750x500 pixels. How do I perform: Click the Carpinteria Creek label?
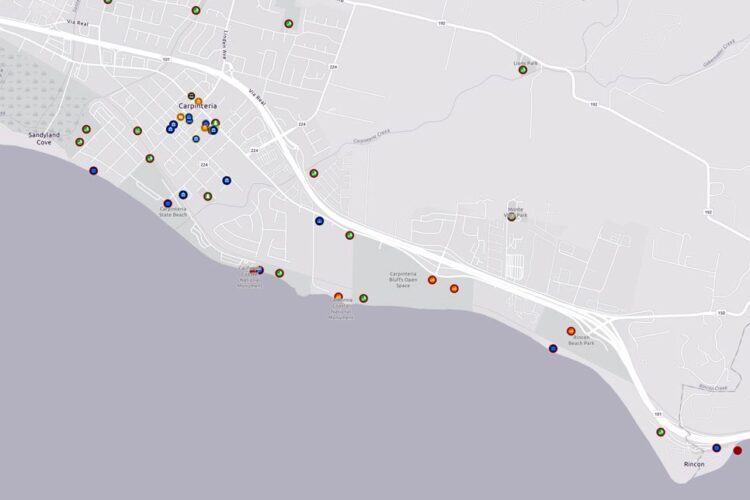[372, 136]
